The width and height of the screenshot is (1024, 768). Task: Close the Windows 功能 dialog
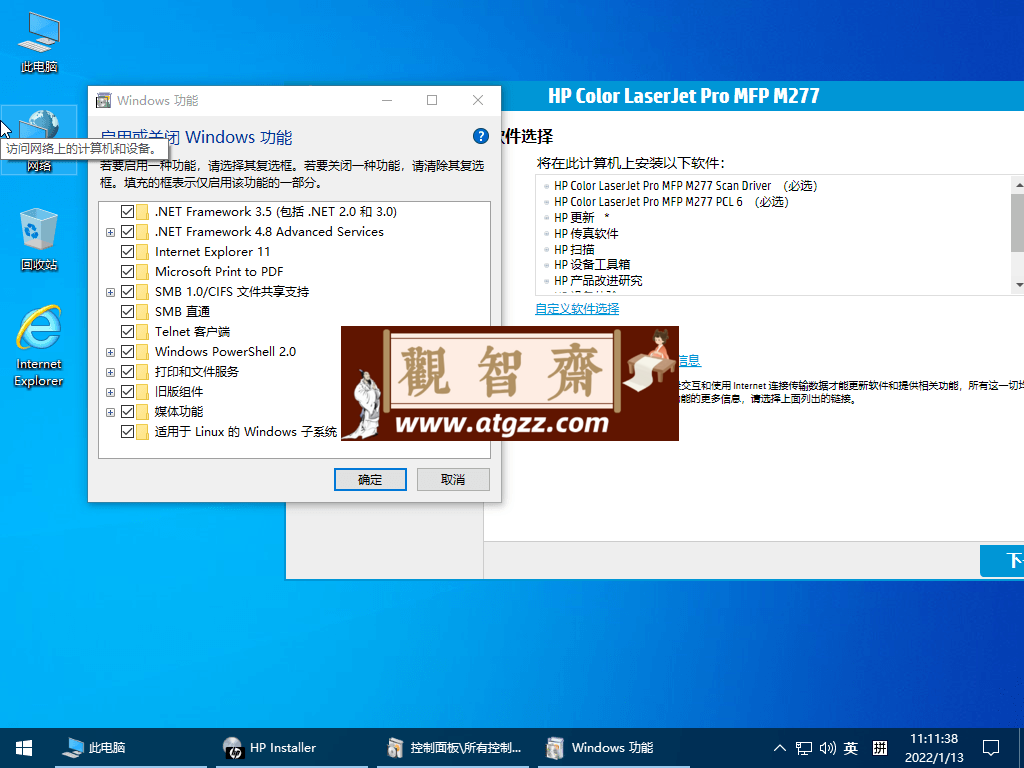pyautogui.click(x=478, y=100)
